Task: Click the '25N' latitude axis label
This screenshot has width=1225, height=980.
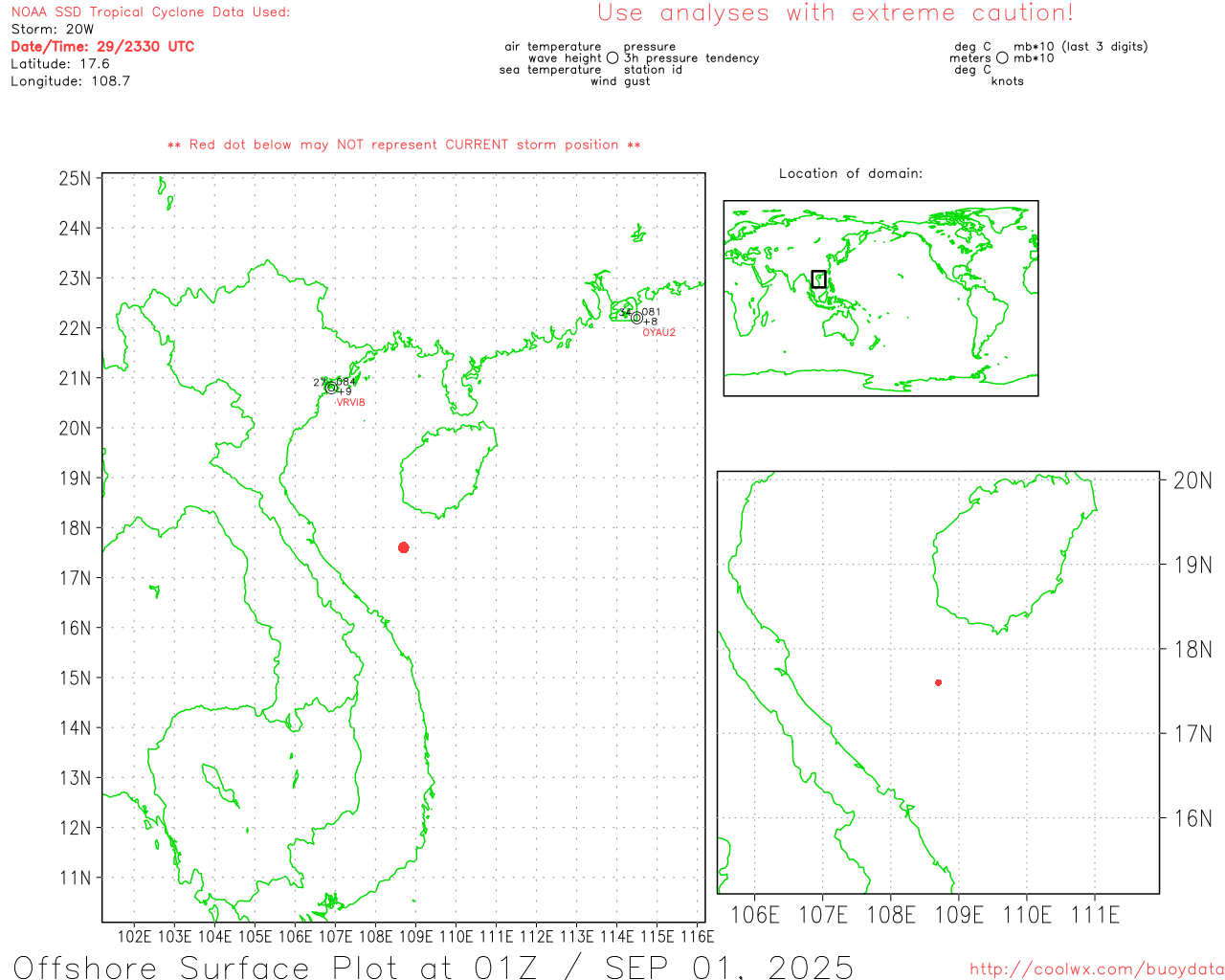Action: click(76, 179)
